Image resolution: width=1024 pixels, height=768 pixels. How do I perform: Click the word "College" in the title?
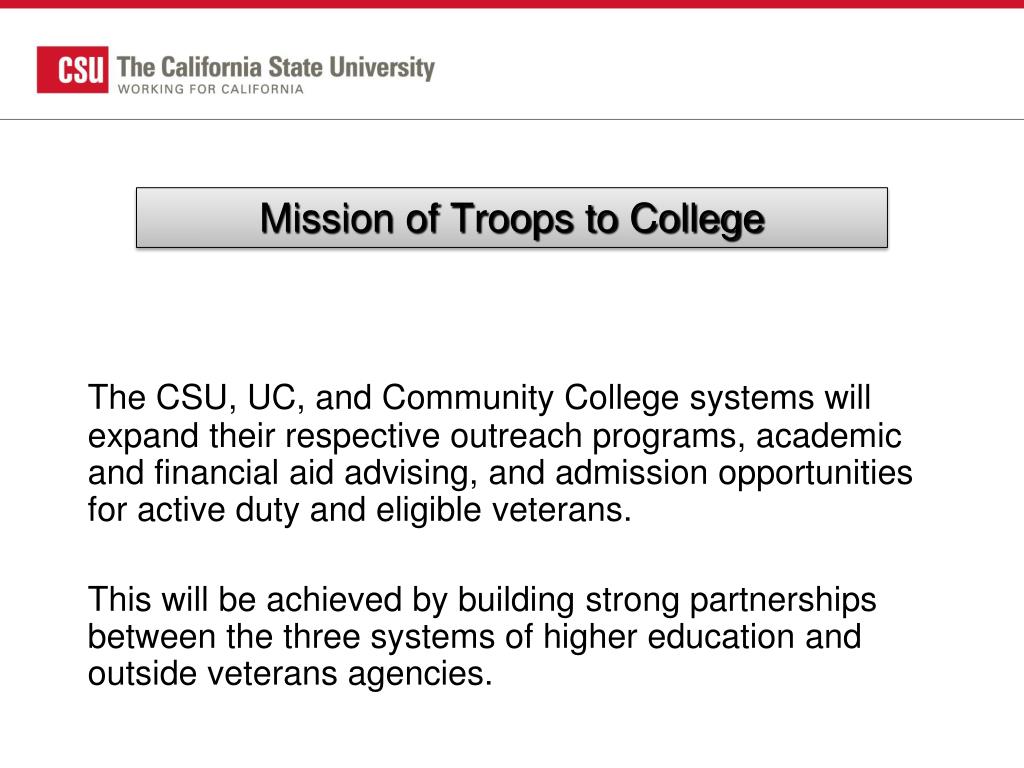tap(697, 221)
